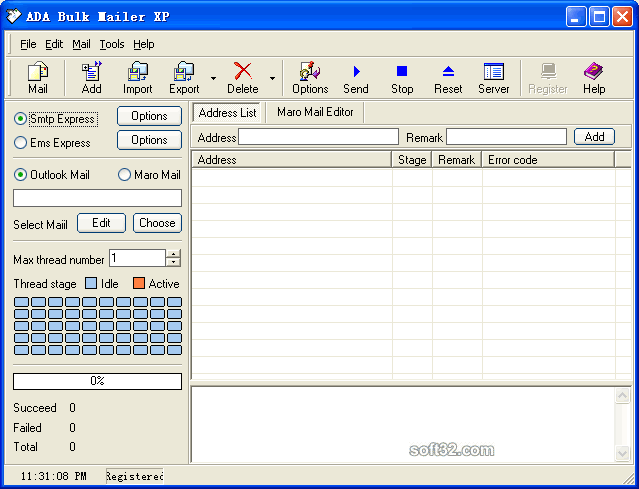The image size is (639, 489).
Task: Switch to the Maro Mail Editor tab
Action: click(x=315, y=112)
